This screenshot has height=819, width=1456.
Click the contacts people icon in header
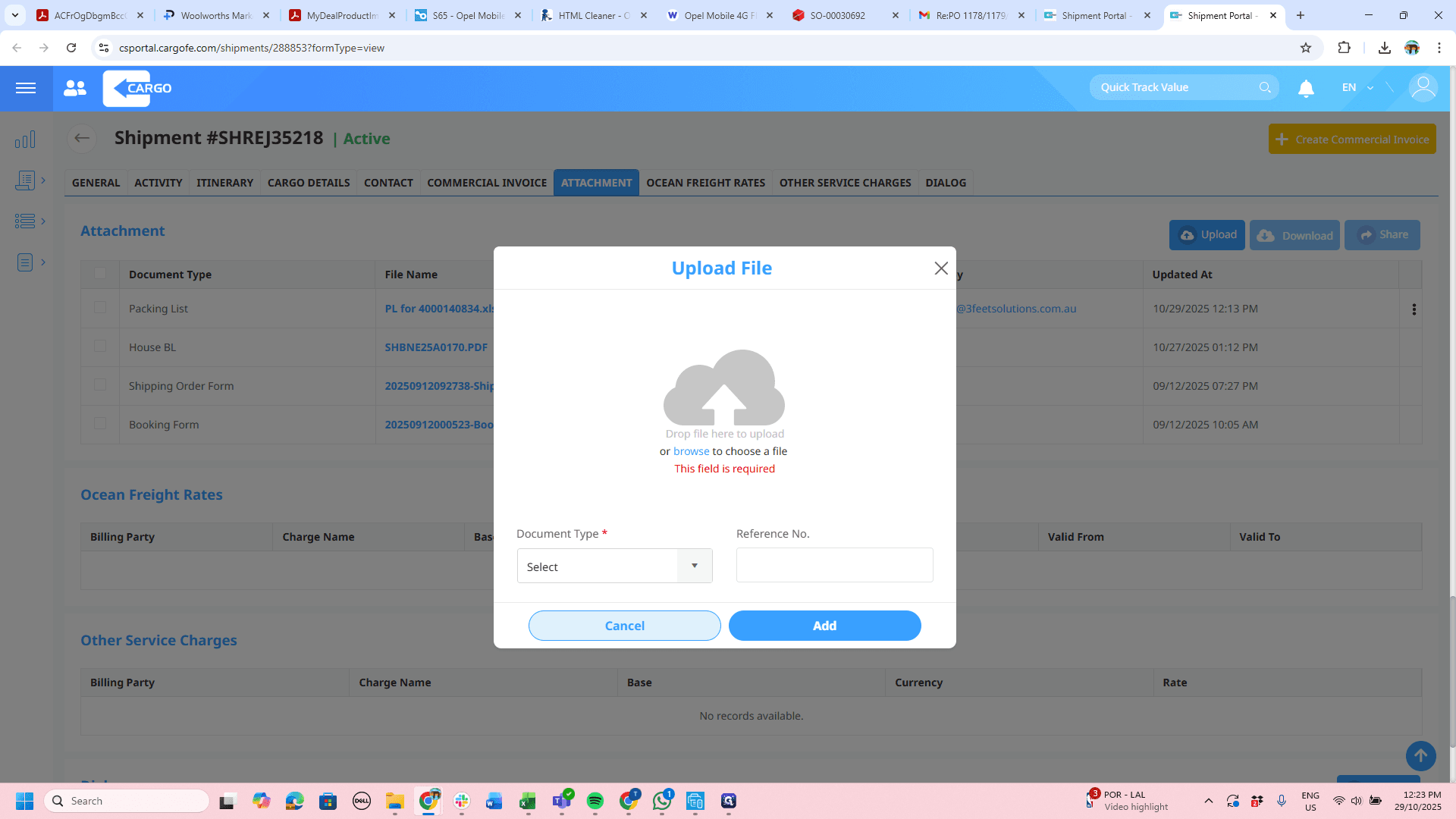pos(75,88)
